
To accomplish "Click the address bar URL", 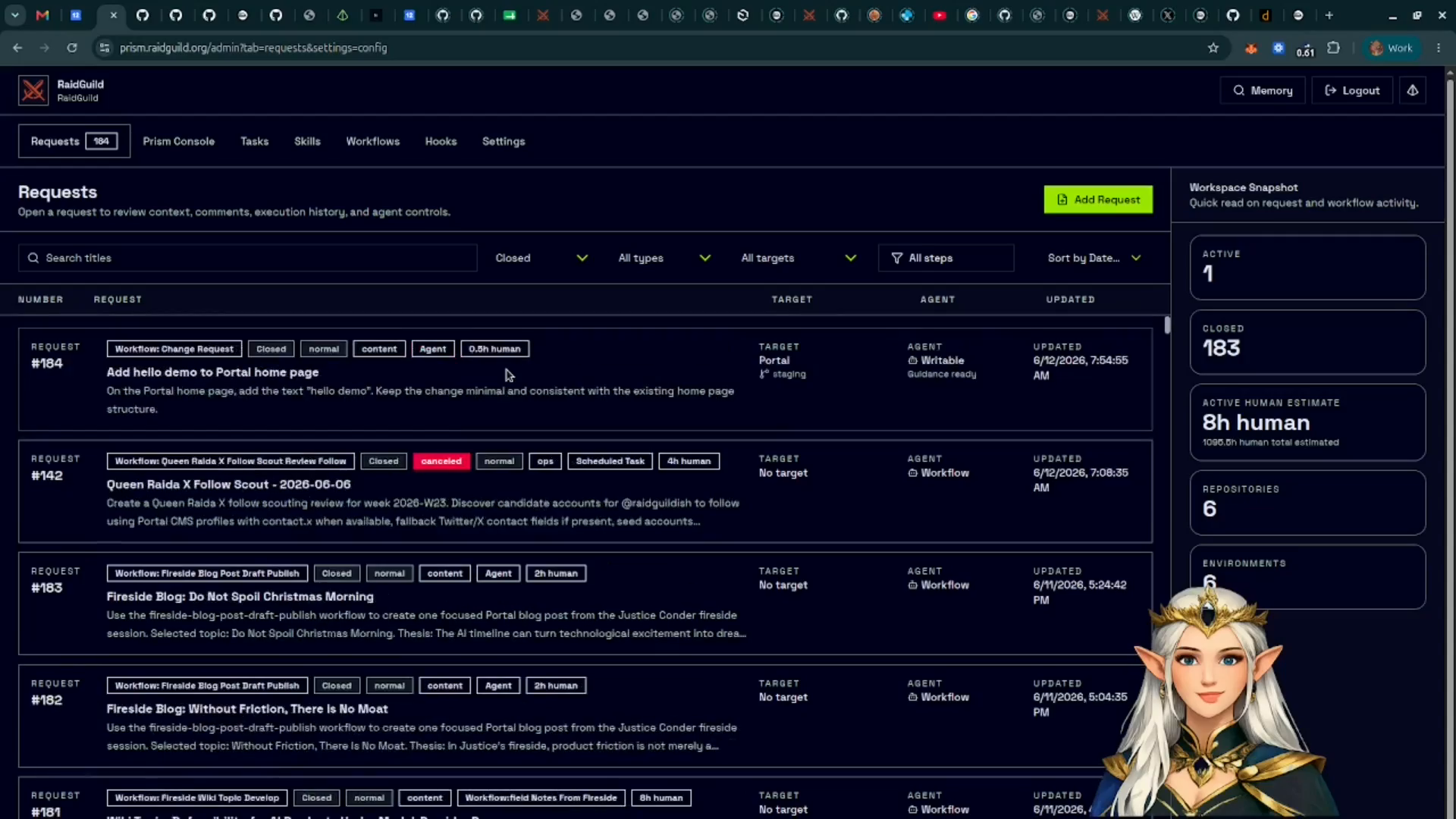I will (x=253, y=48).
